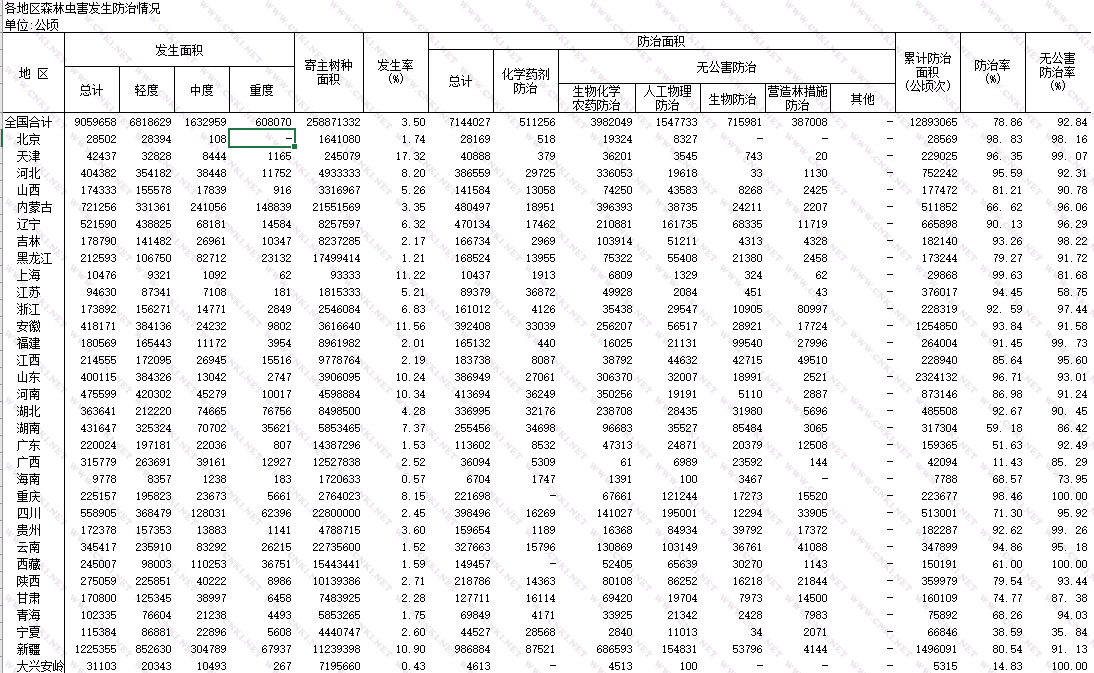
Task: Click 天津's 发生率 value 17.32
Action: tap(410, 156)
